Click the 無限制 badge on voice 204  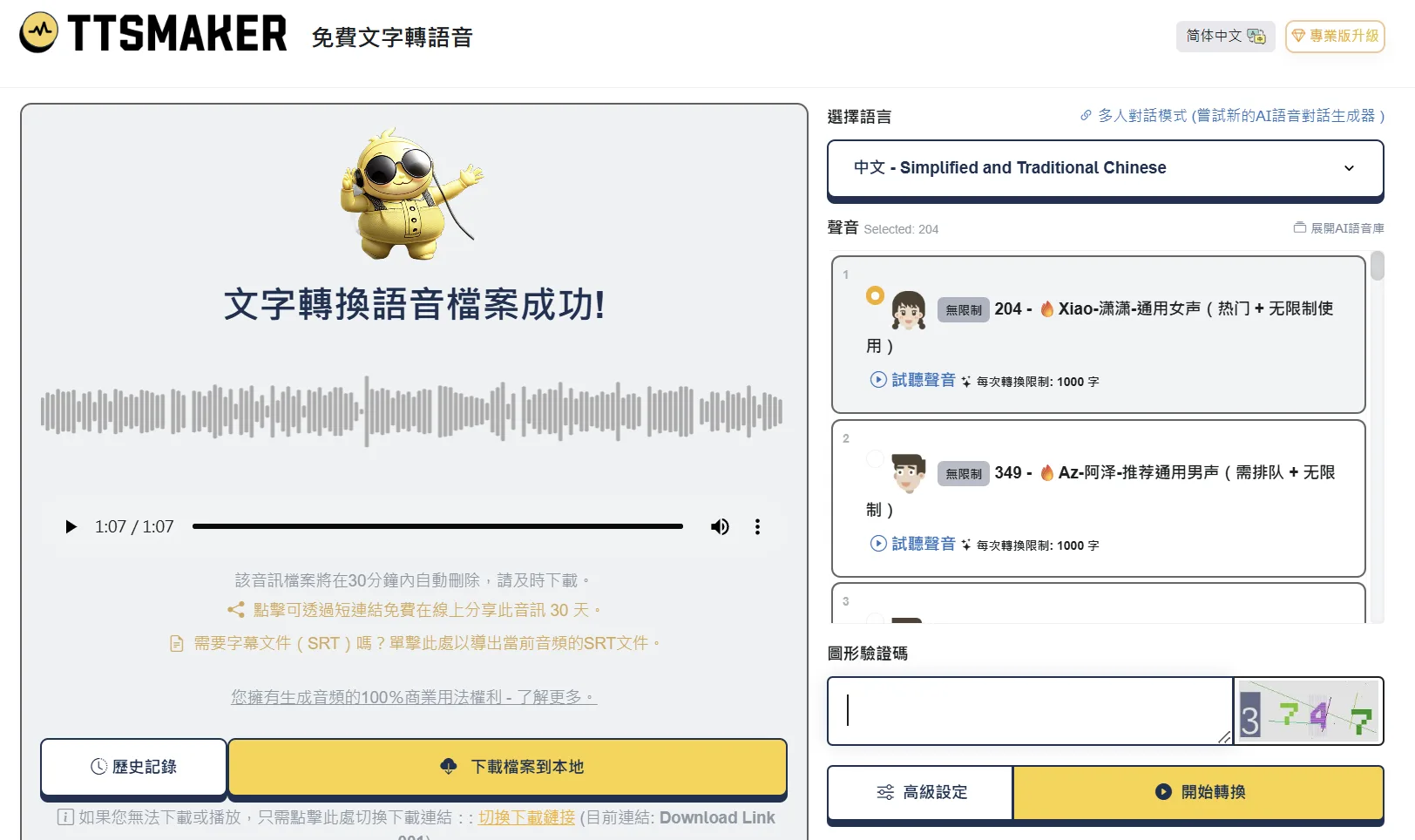[x=964, y=309]
